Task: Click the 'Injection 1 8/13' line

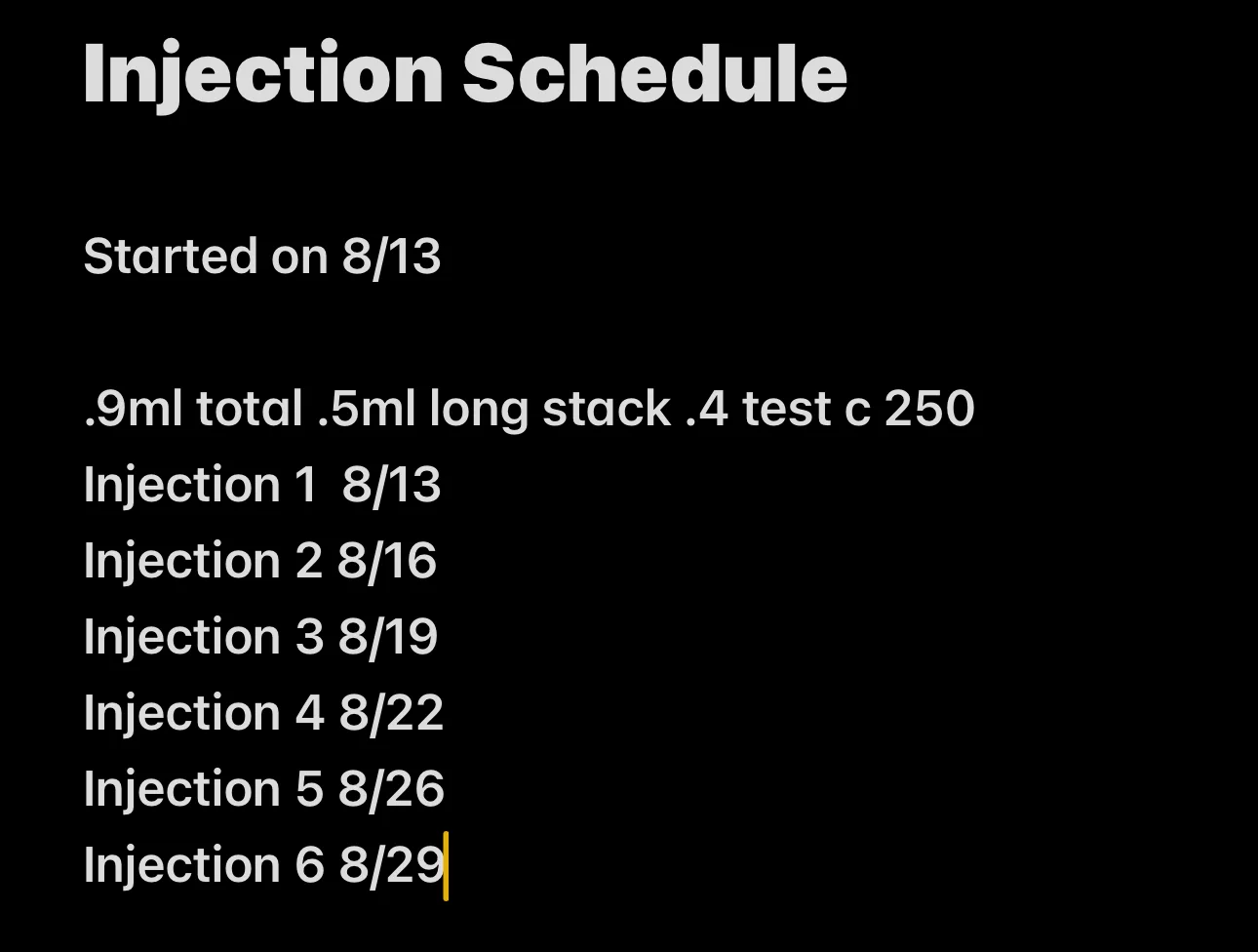Action: (x=262, y=486)
